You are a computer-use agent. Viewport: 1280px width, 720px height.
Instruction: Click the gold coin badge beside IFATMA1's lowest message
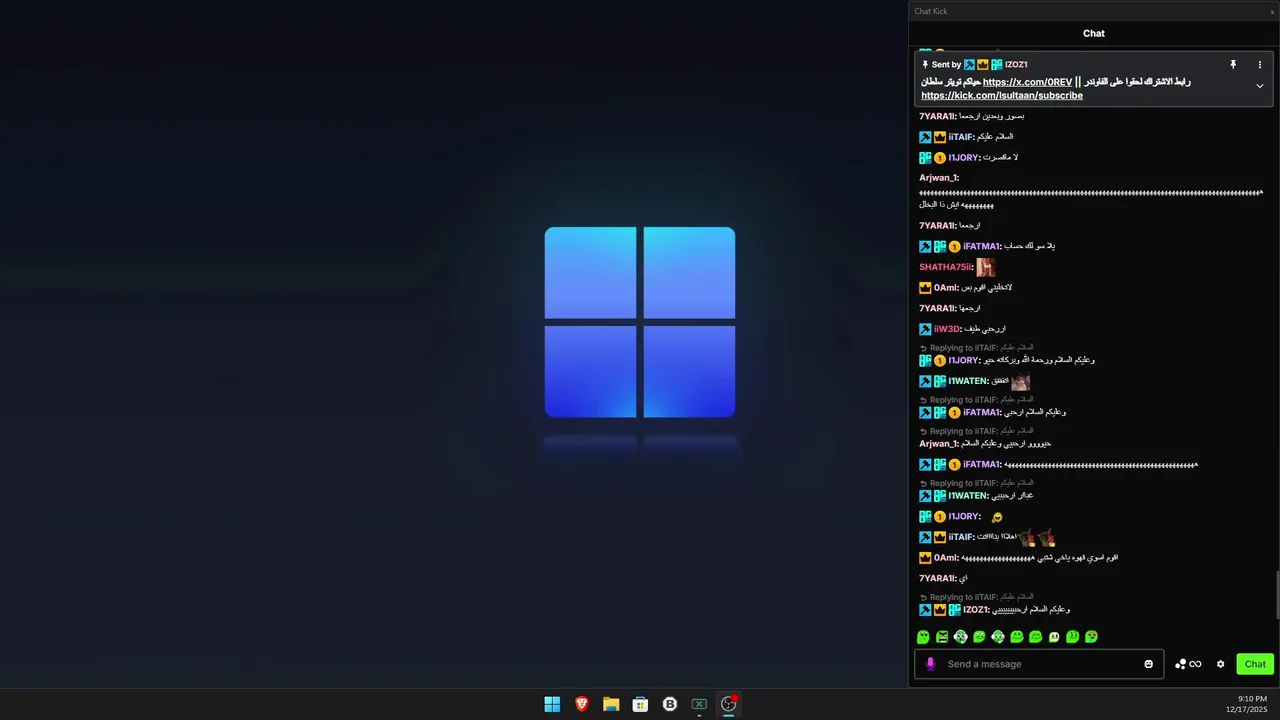point(954,465)
